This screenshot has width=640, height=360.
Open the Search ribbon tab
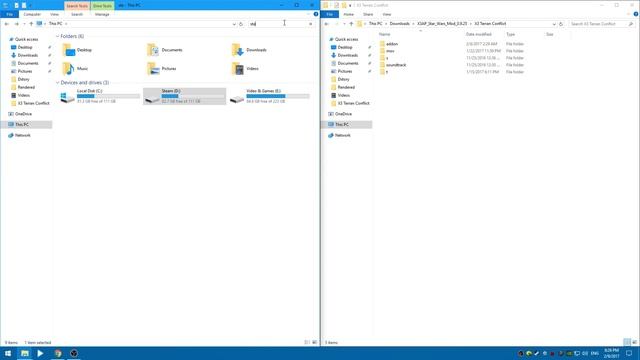77,14
